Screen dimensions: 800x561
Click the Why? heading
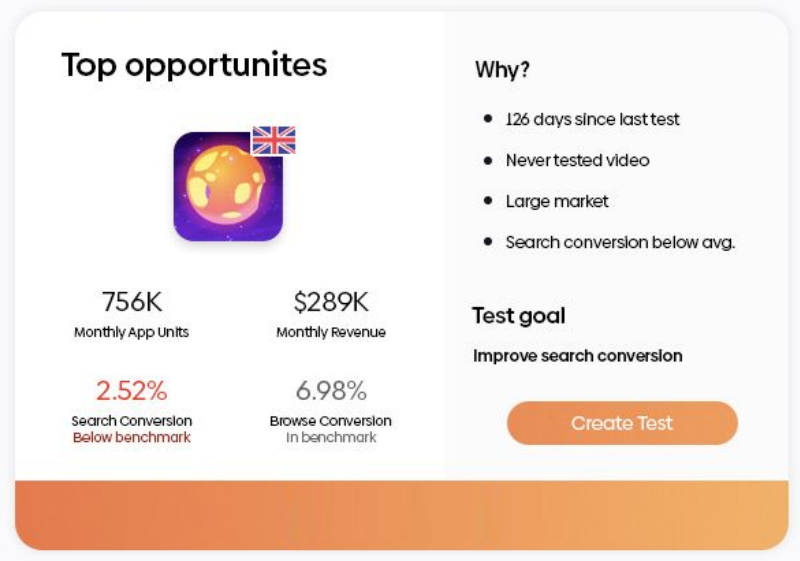pos(502,71)
